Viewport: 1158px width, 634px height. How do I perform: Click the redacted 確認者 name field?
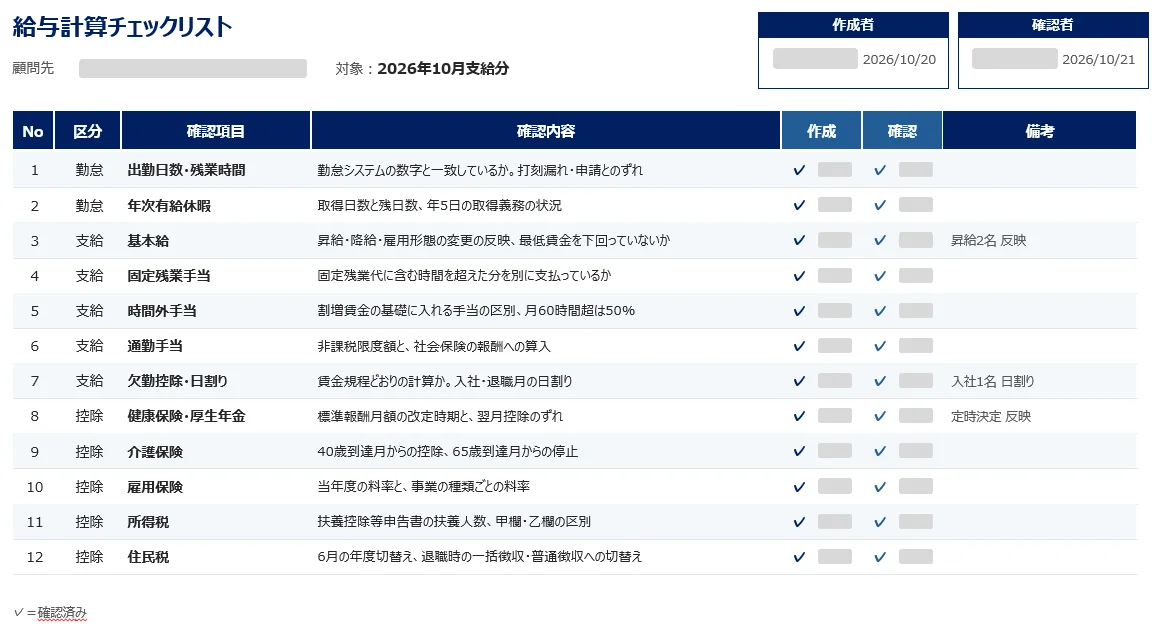coord(1015,58)
